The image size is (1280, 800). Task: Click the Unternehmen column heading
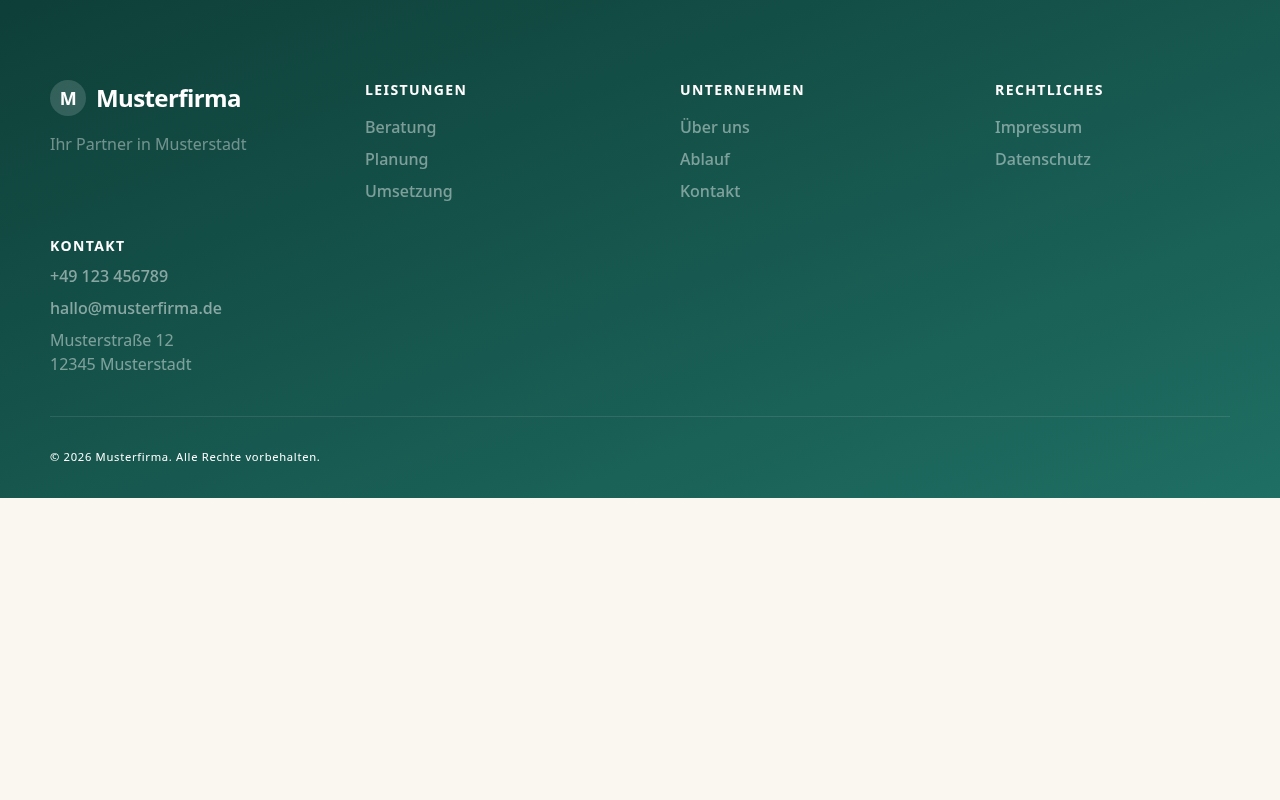[742, 90]
